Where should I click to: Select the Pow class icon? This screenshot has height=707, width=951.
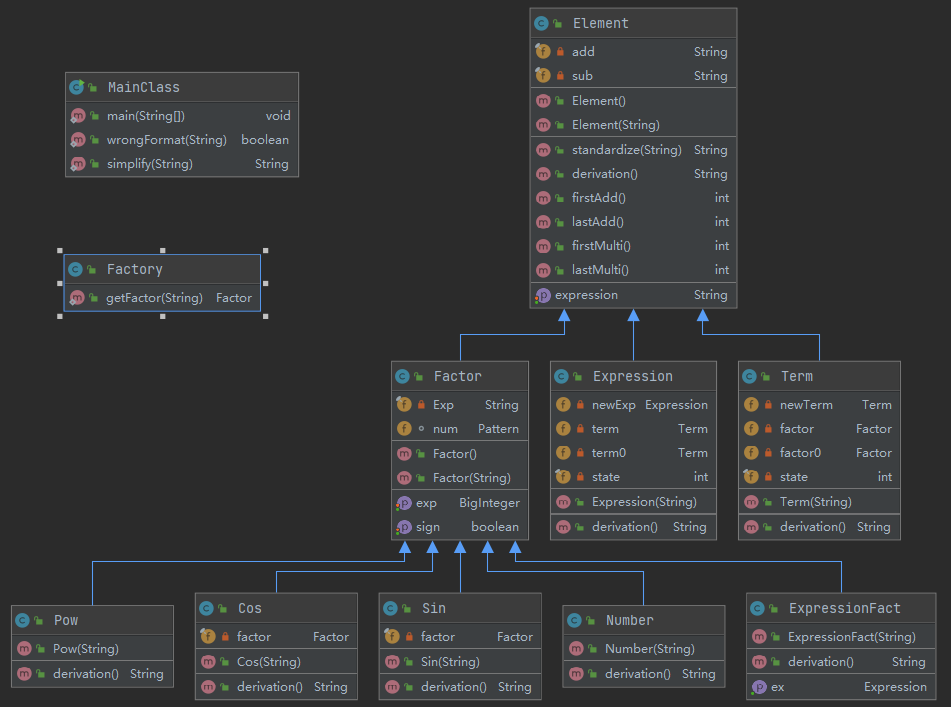pyautogui.click(x=22, y=620)
